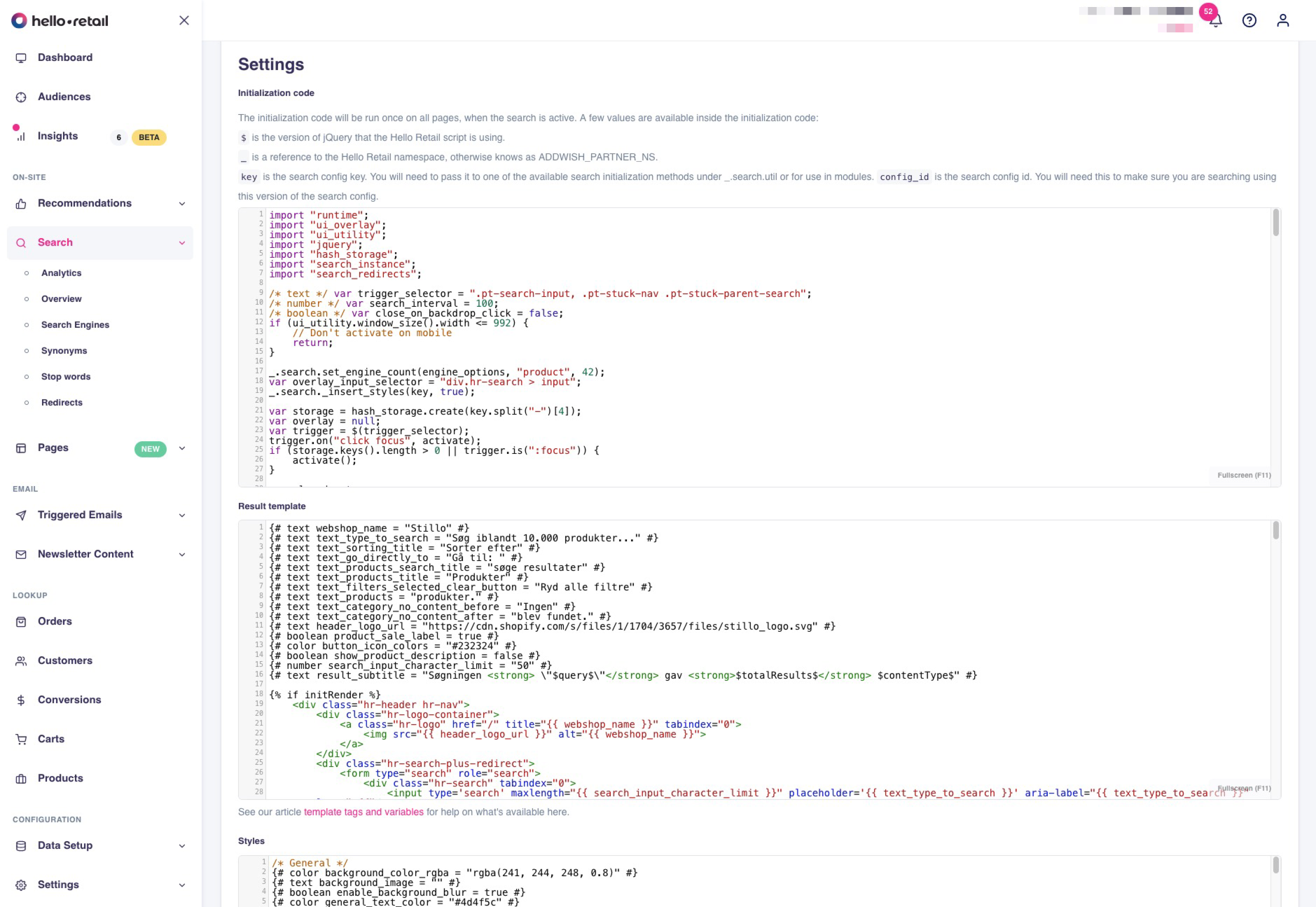The width and height of the screenshot is (1316, 907).
Task: Expand the Recommendations chevron
Action: 182,204
